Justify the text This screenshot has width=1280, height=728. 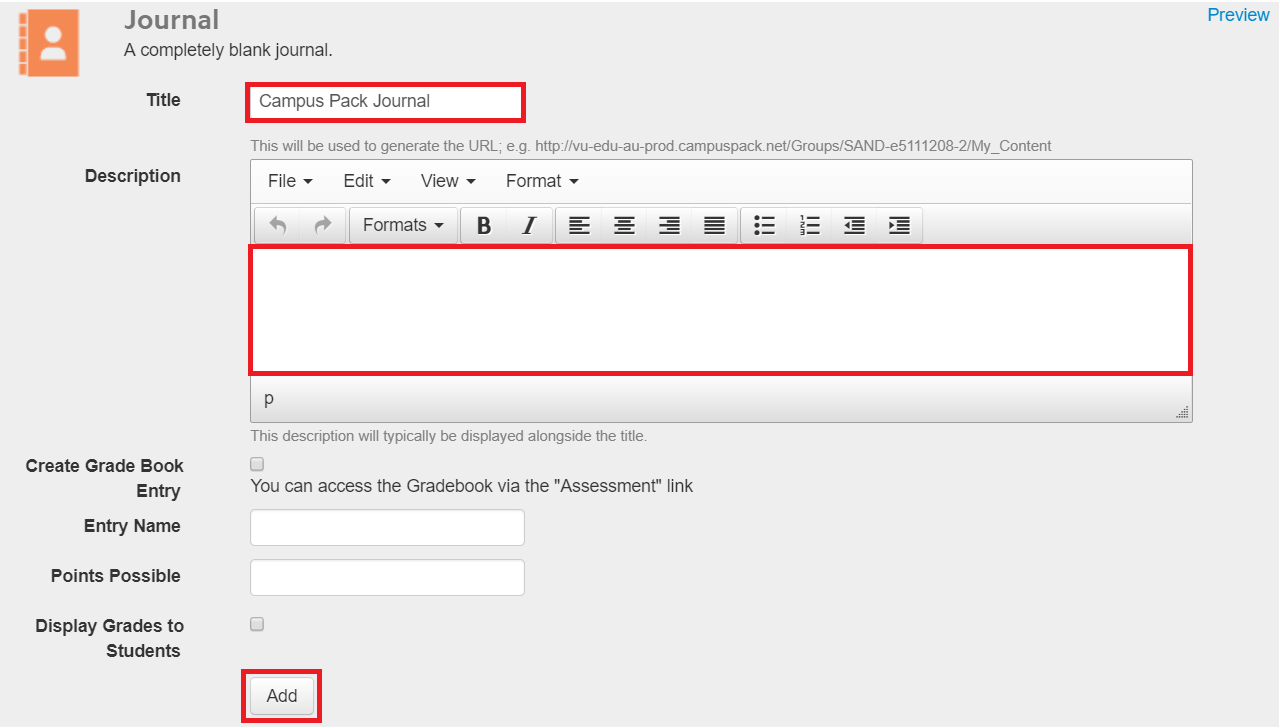click(x=714, y=225)
